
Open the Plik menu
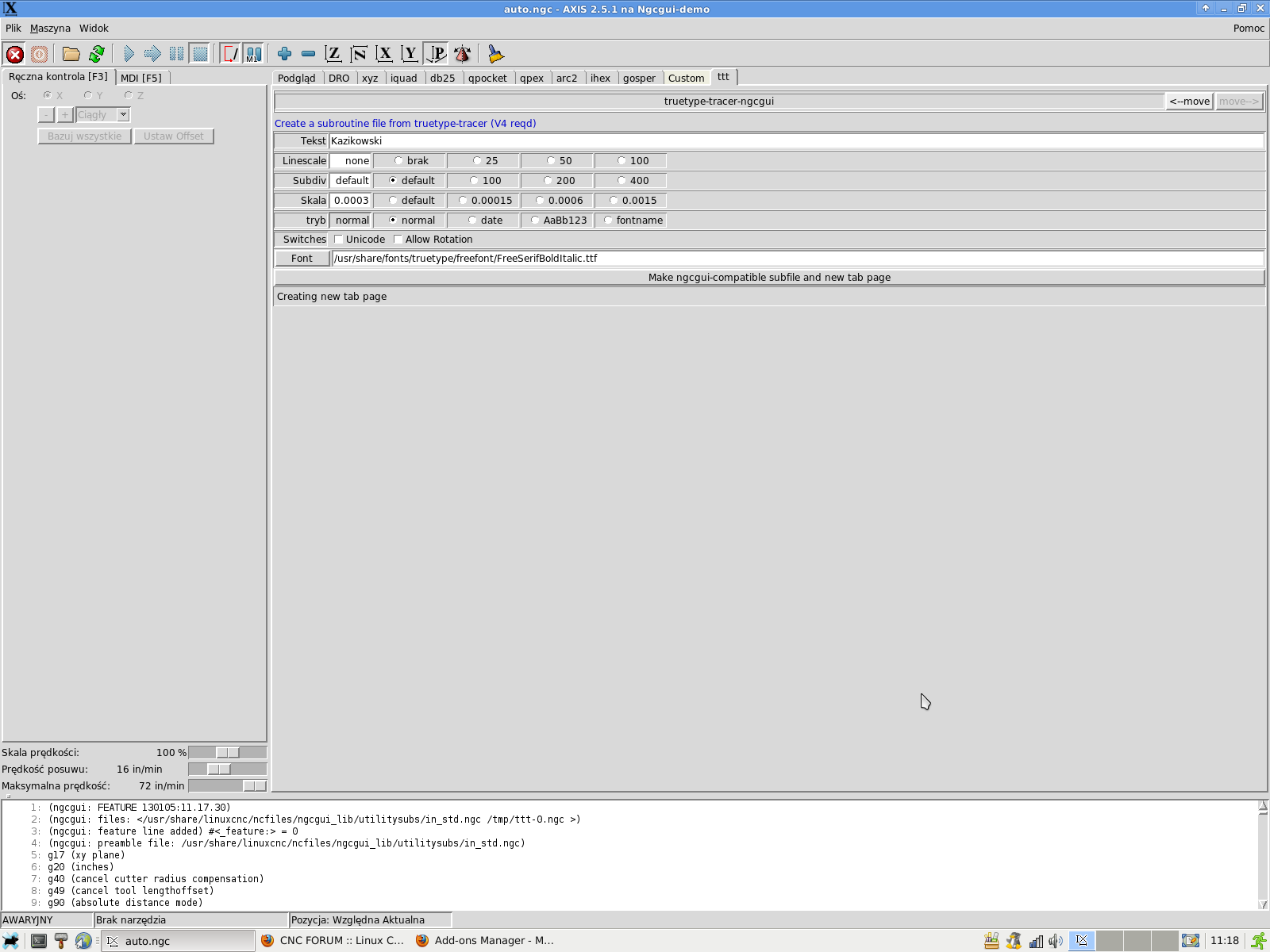click(13, 29)
